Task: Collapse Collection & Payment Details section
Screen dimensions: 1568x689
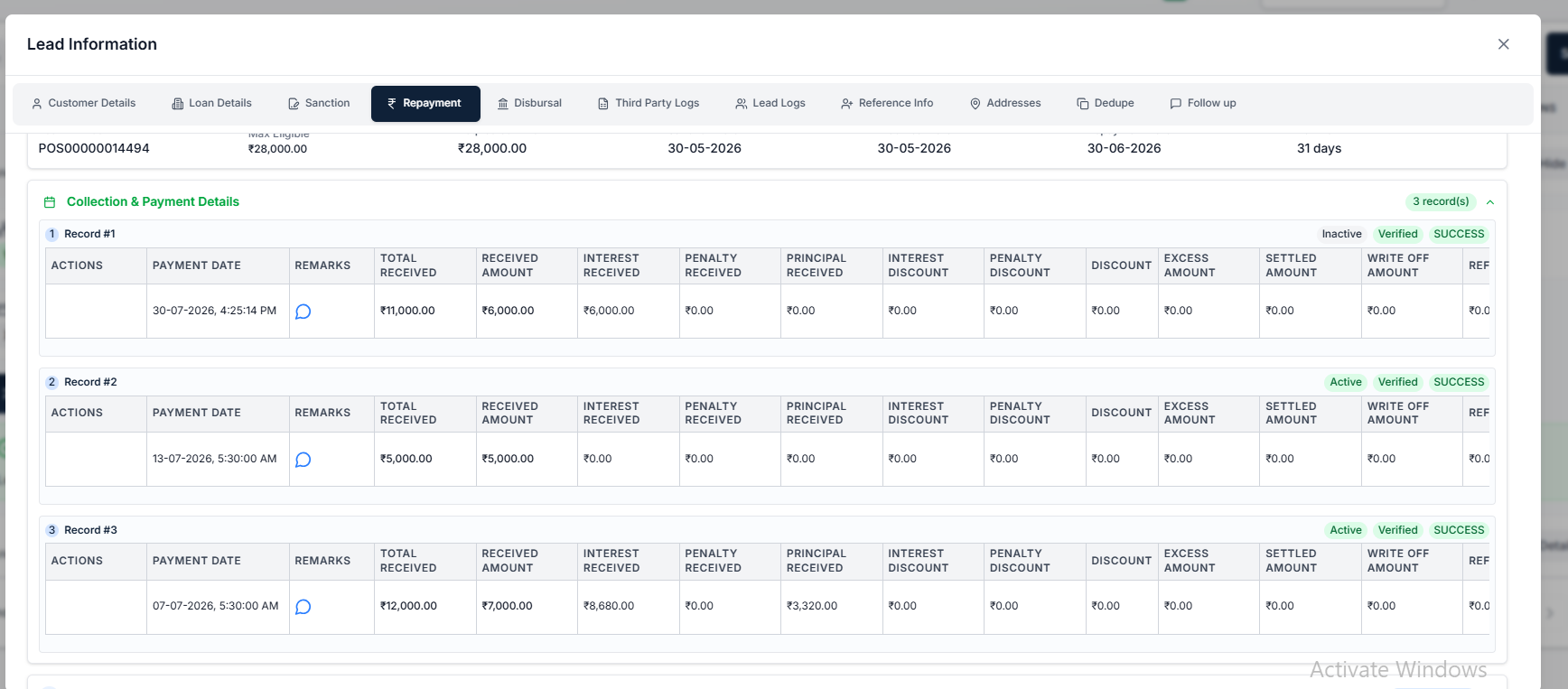Action: 1490,202
